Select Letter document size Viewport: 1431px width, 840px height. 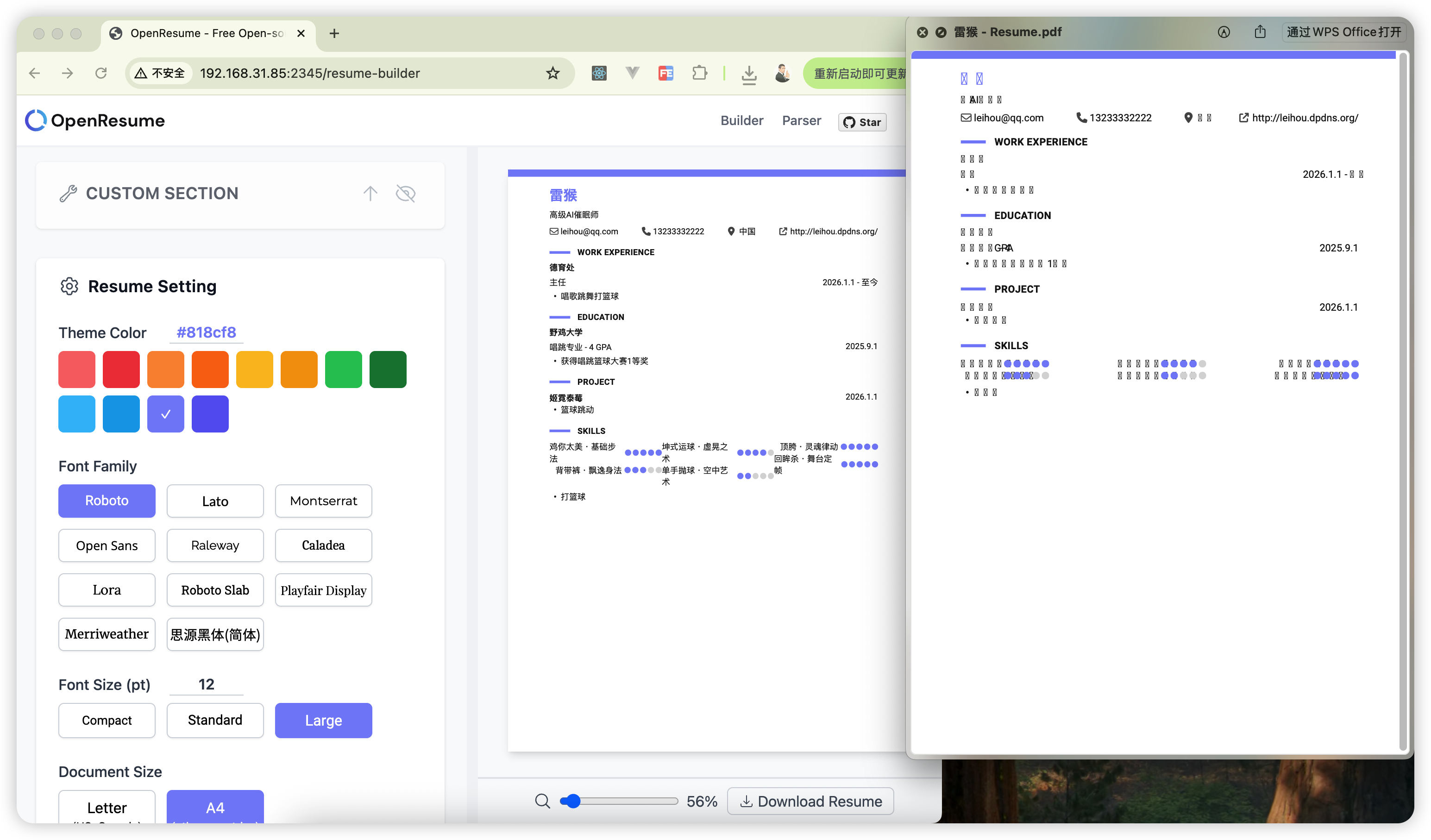[x=107, y=807]
